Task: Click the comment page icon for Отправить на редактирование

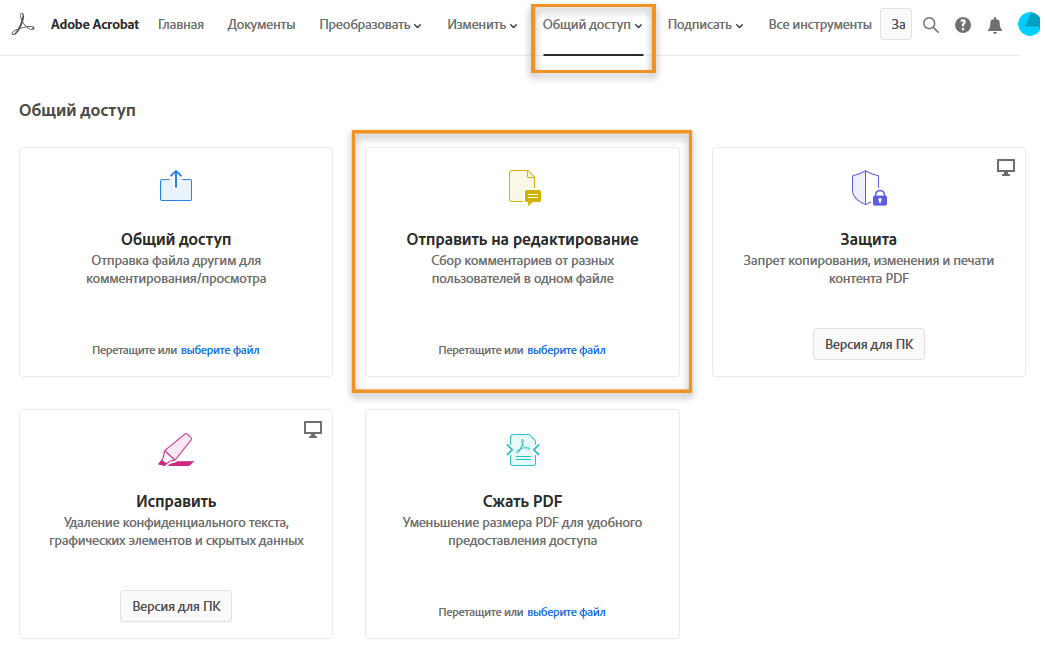Action: (524, 187)
